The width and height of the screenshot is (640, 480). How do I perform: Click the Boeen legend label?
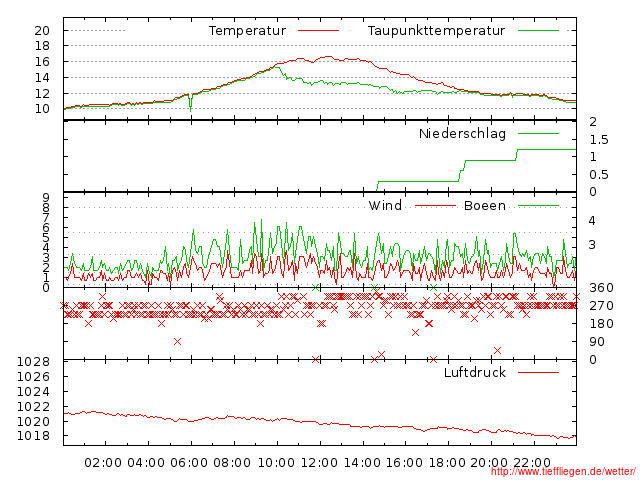pos(484,205)
